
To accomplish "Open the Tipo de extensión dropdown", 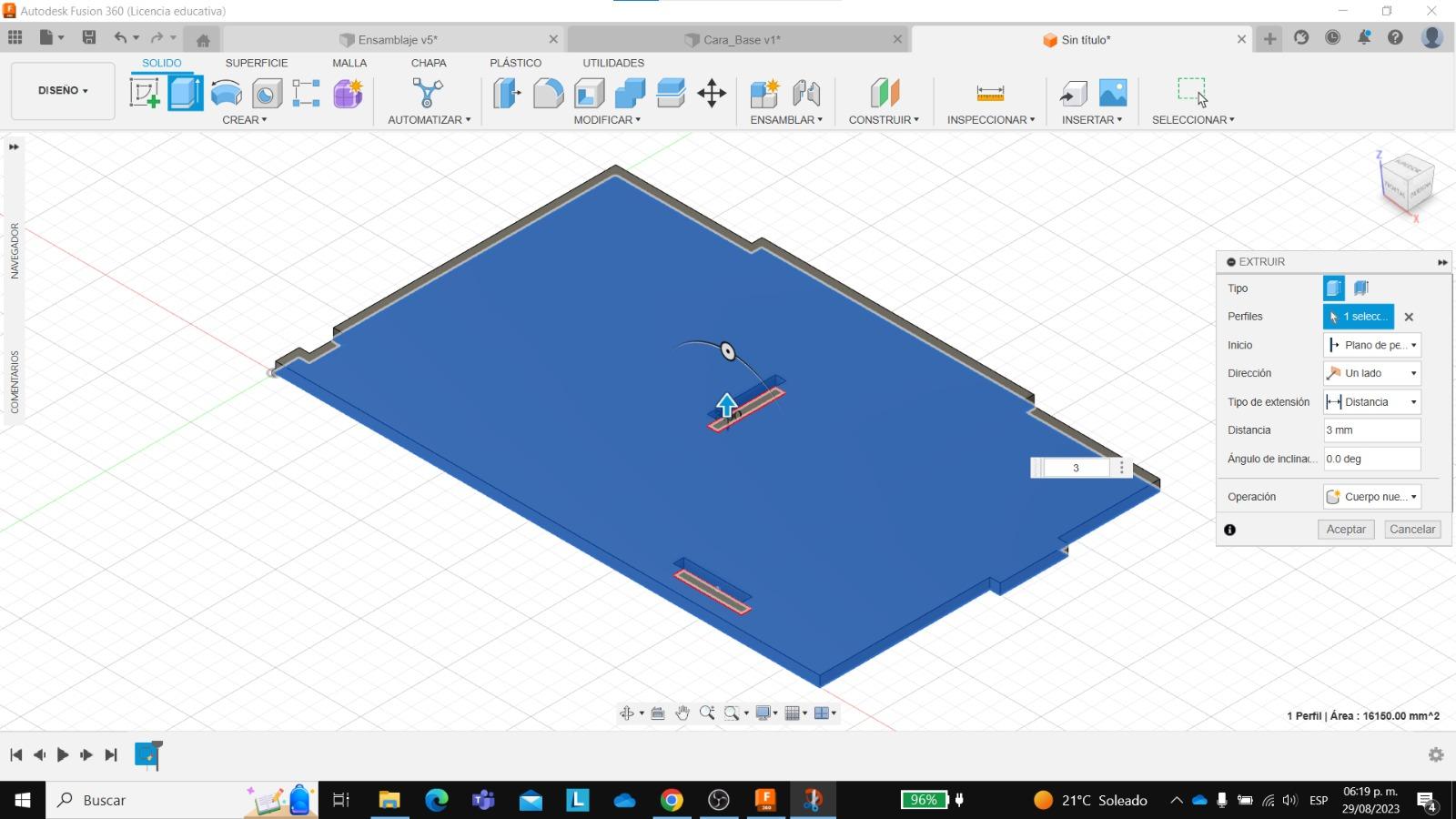I will (1372, 402).
